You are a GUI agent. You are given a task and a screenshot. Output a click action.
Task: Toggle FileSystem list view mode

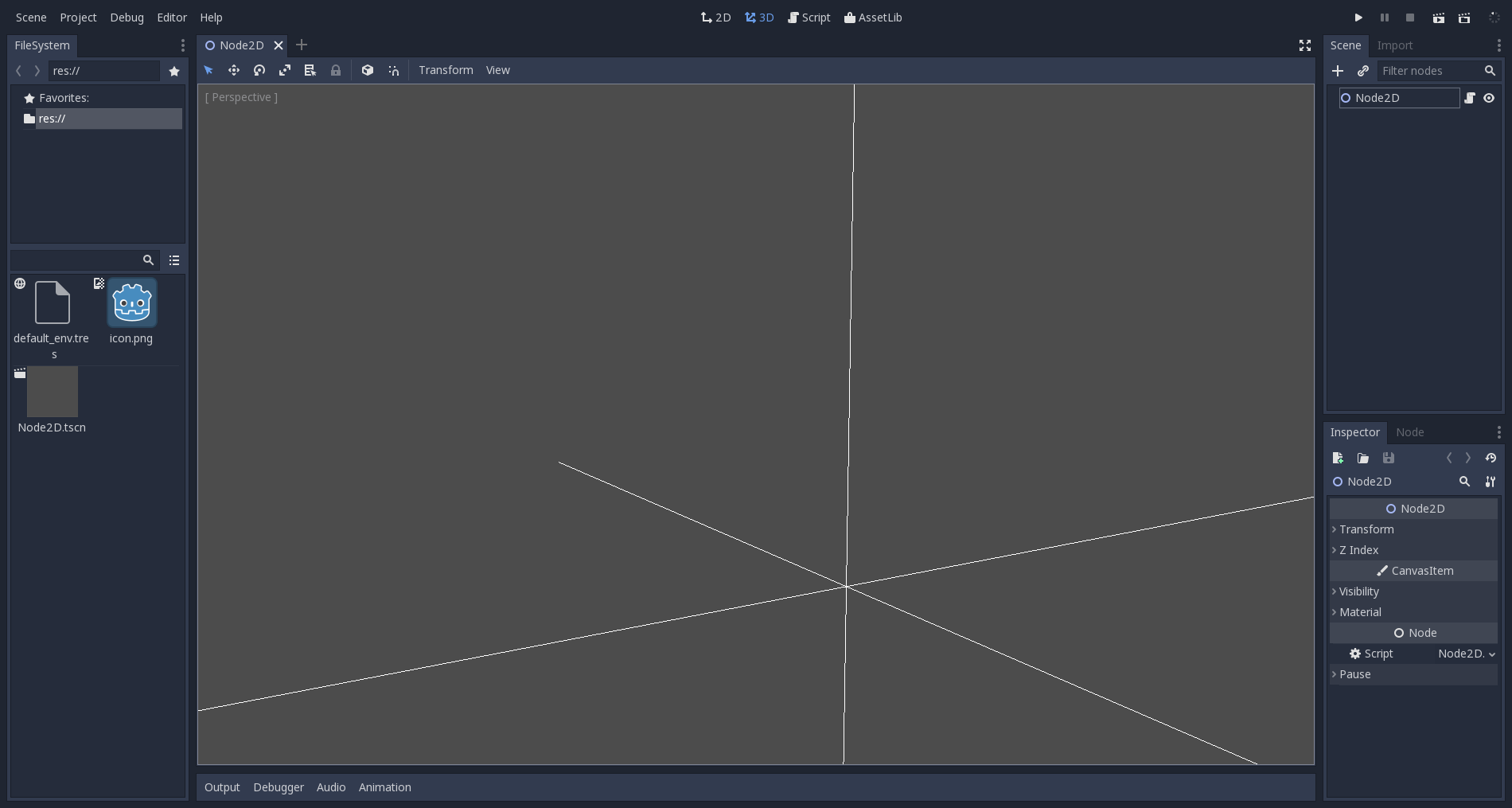tap(174, 260)
